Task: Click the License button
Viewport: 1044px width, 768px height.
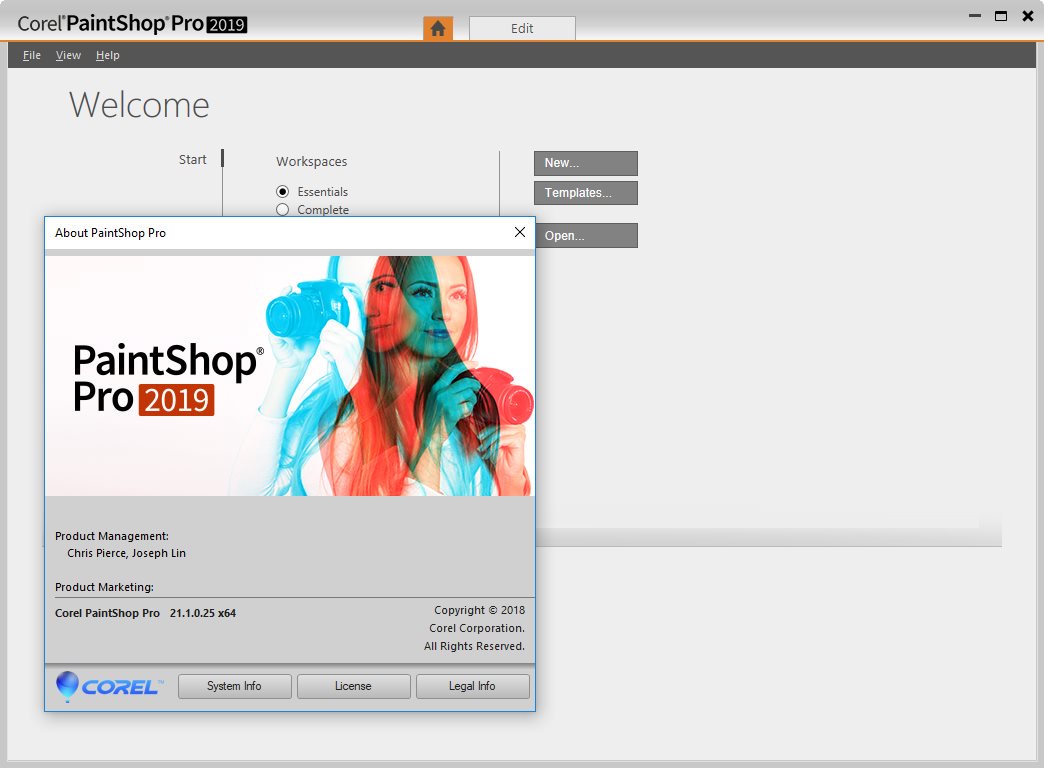Action: coord(354,686)
